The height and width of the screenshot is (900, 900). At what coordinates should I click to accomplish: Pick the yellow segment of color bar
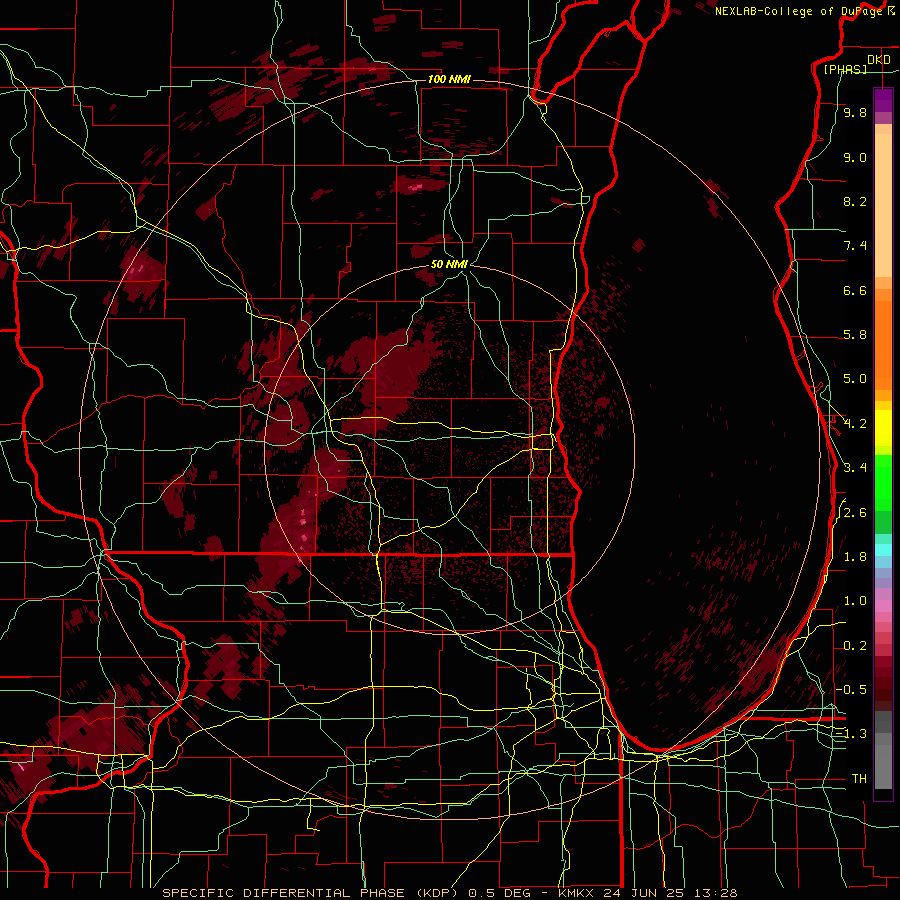(x=883, y=428)
